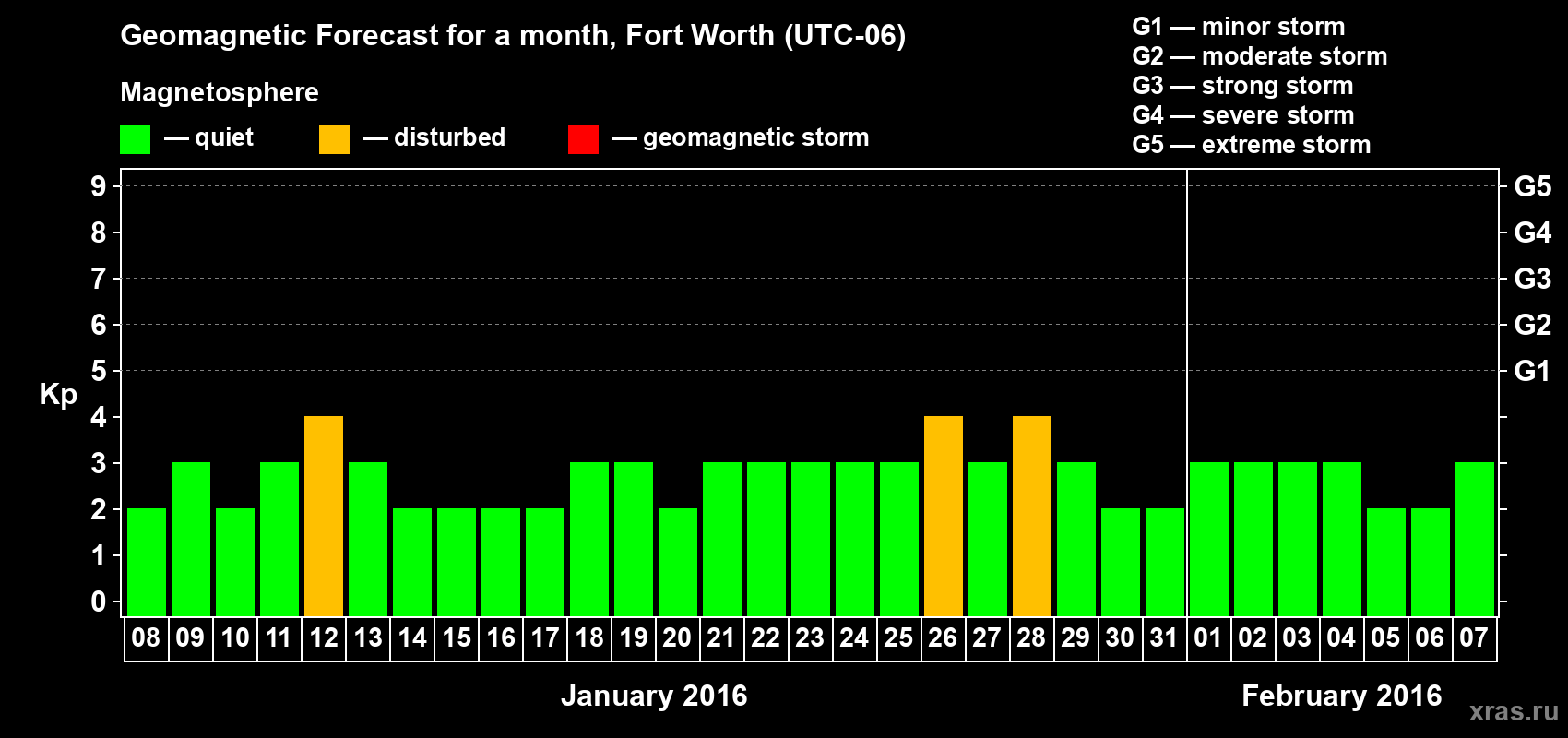Viewport: 1568px width, 738px height.
Task: Click the 'G5 — extreme storm' legend line
Action: 1252,145
